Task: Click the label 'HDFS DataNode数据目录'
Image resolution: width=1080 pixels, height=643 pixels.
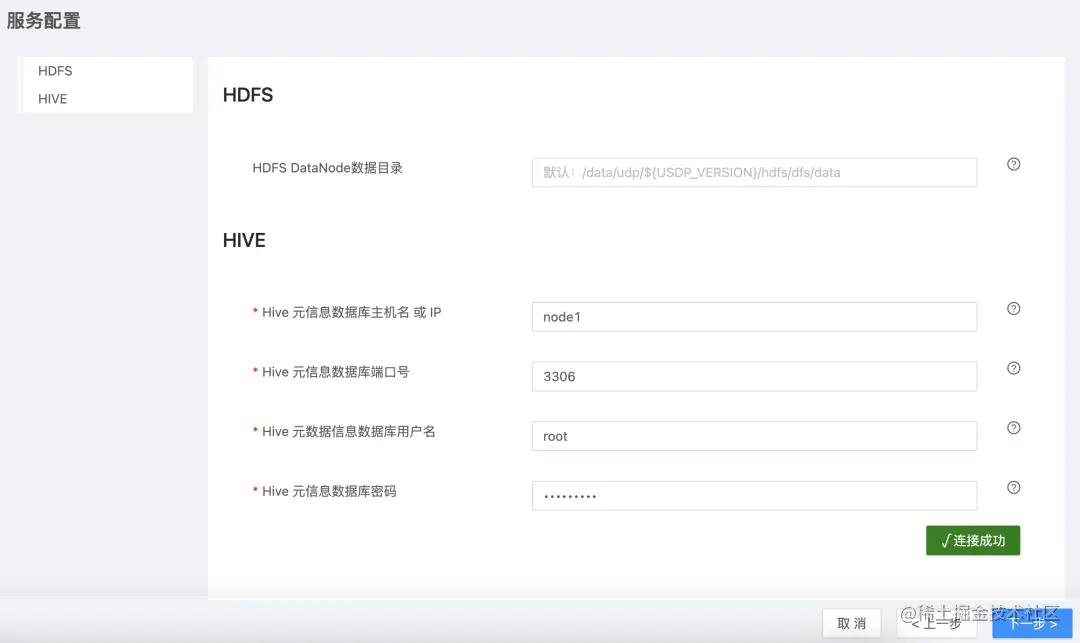Action: (x=327, y=168)
